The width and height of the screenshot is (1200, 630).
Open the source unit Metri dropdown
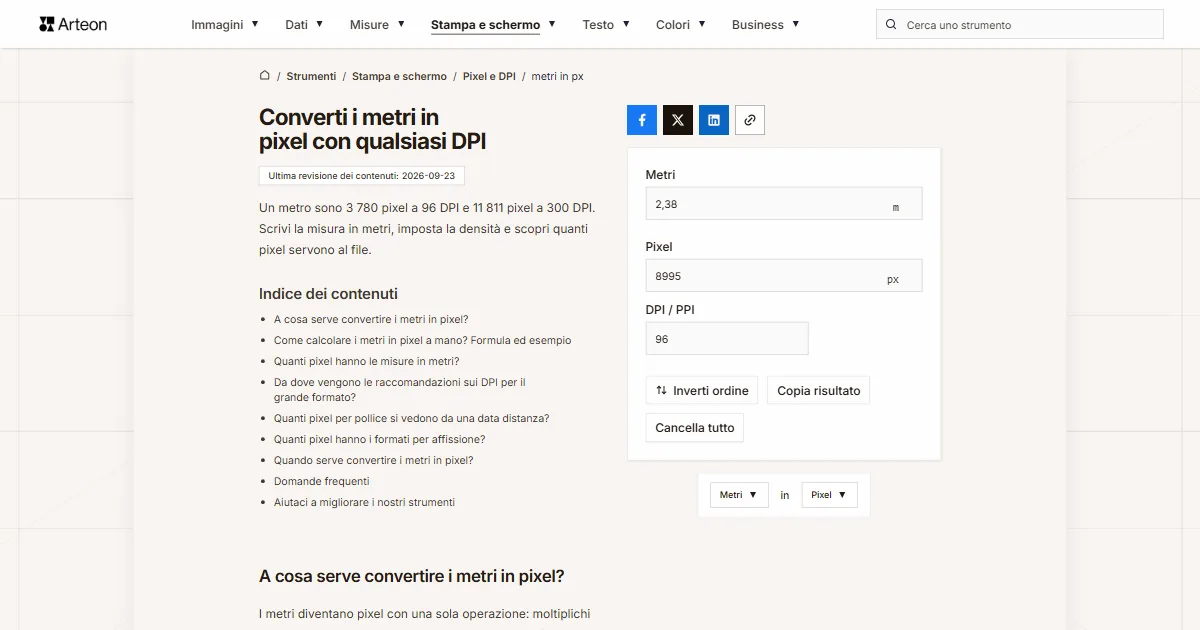pos(739,495)
